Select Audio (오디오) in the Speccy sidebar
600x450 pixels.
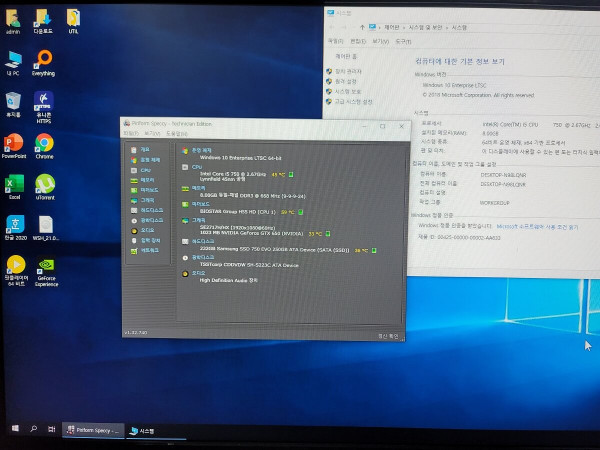(x=142, y=230)
